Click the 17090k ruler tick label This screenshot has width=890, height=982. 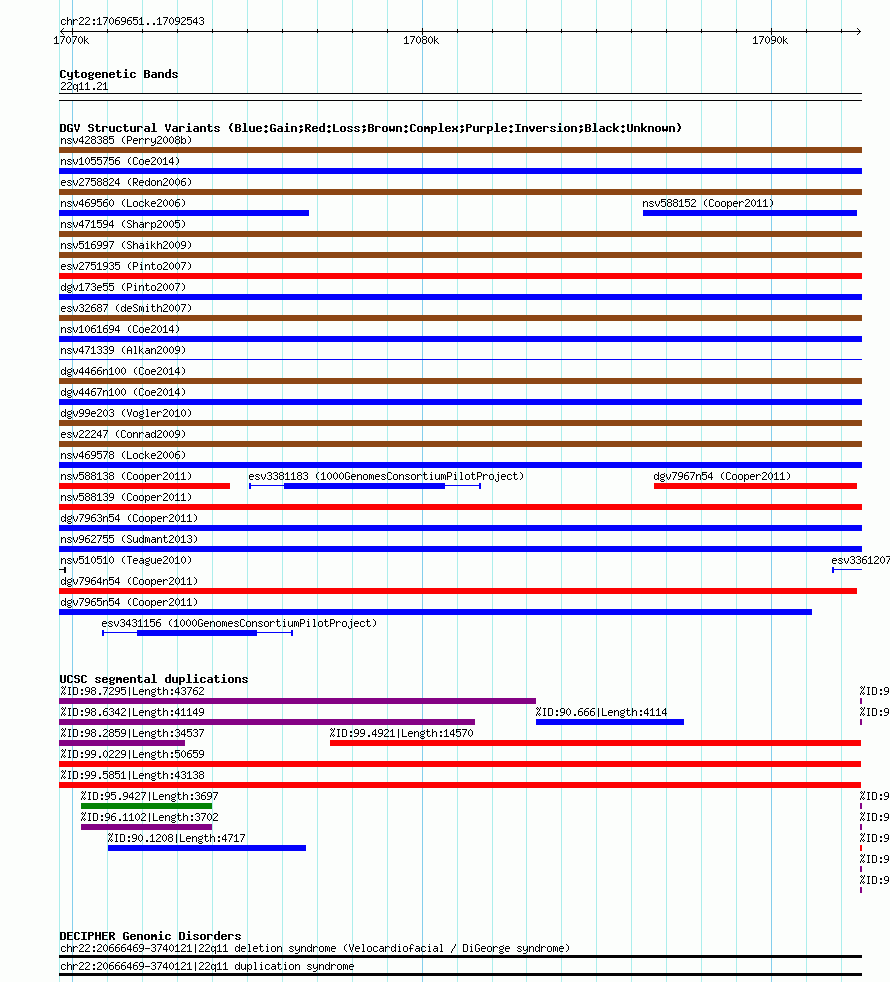pos(770,41)
